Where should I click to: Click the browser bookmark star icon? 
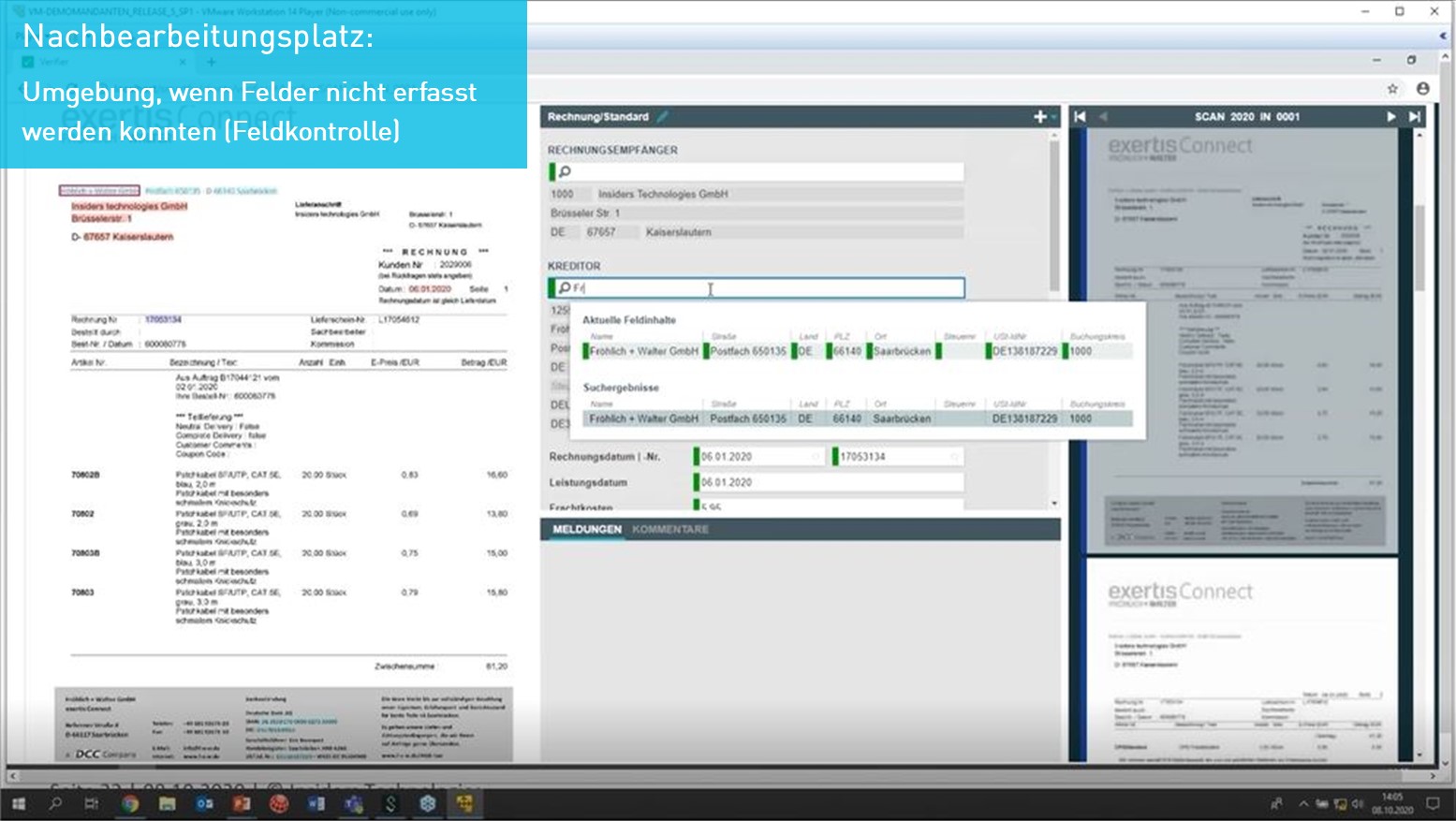pyautogui.click(x=1392, y=89)
